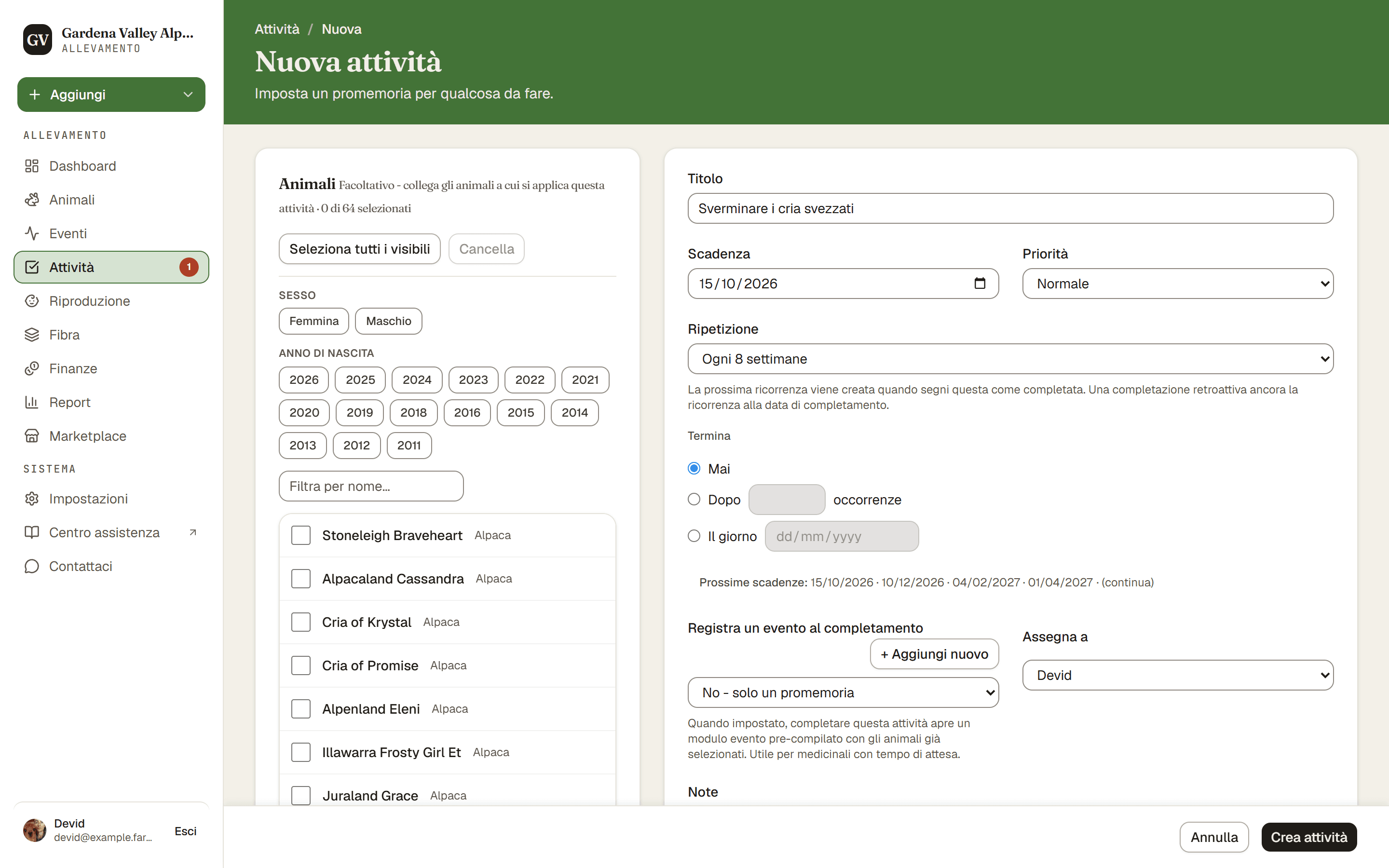Filter animals by Maschio
This screenshot has width=1389, height=868.
click(389, 321)
